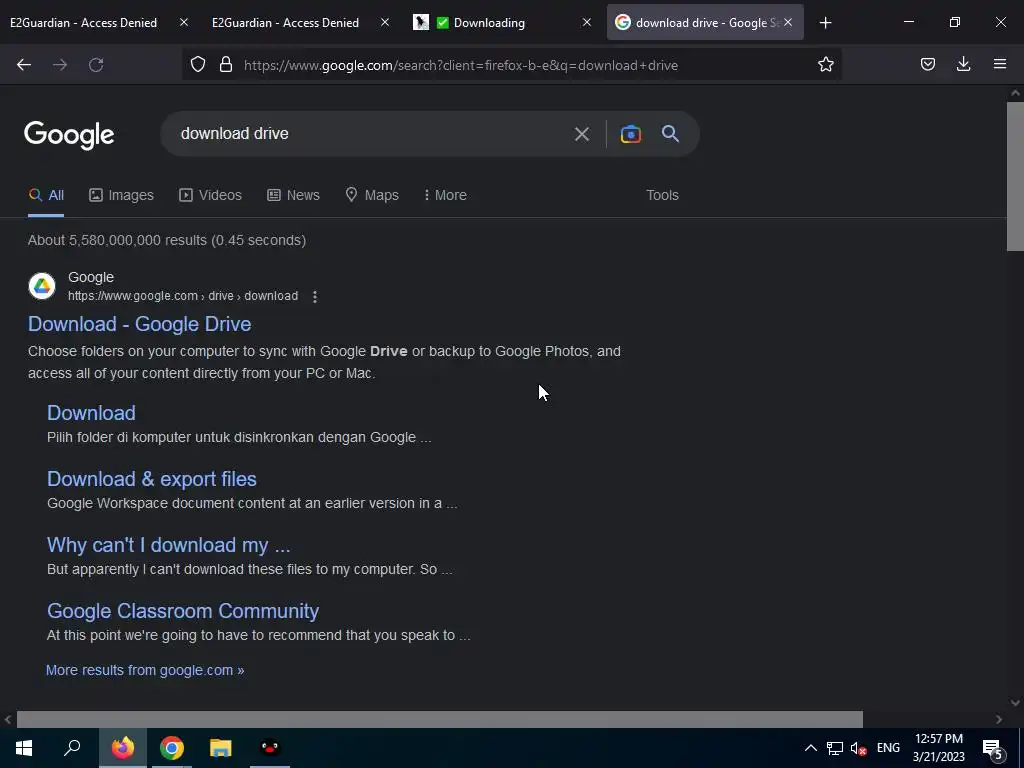Open the notification center icon
The width and height of the screenshot is (1024, 768).
(993, 748)
